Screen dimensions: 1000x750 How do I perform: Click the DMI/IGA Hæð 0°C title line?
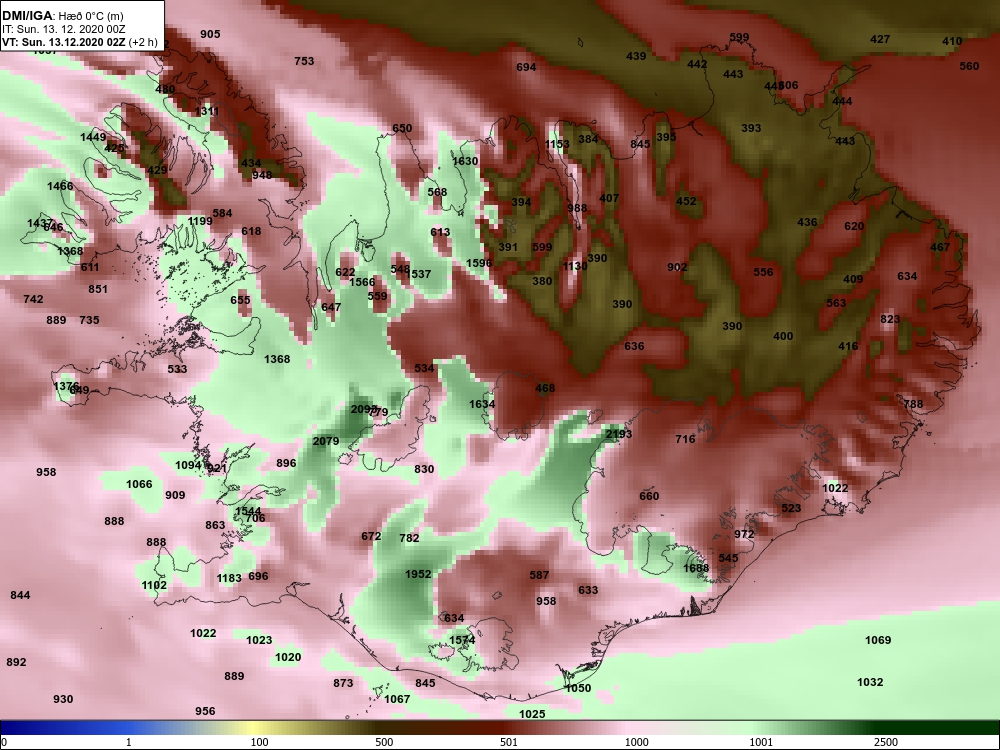[x=62, y=15]
